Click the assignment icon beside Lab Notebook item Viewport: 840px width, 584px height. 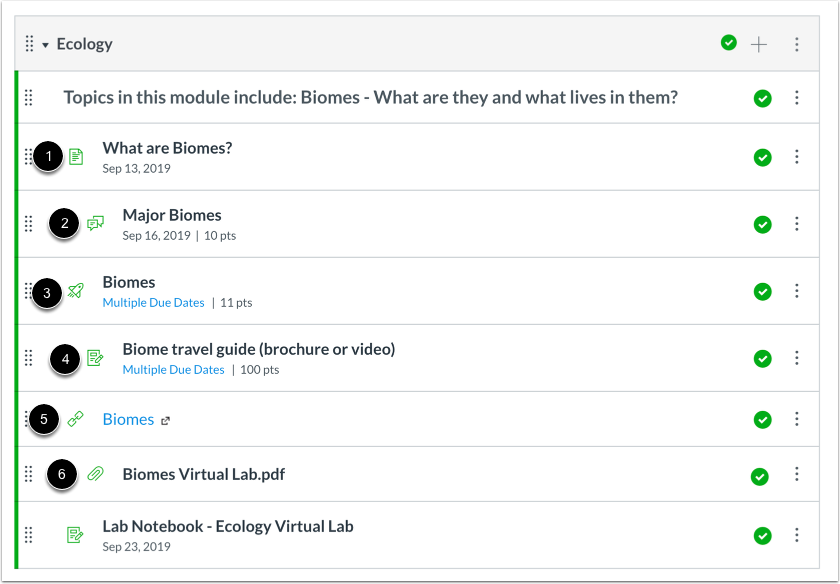pyautogui.click(x=75, y=534)
